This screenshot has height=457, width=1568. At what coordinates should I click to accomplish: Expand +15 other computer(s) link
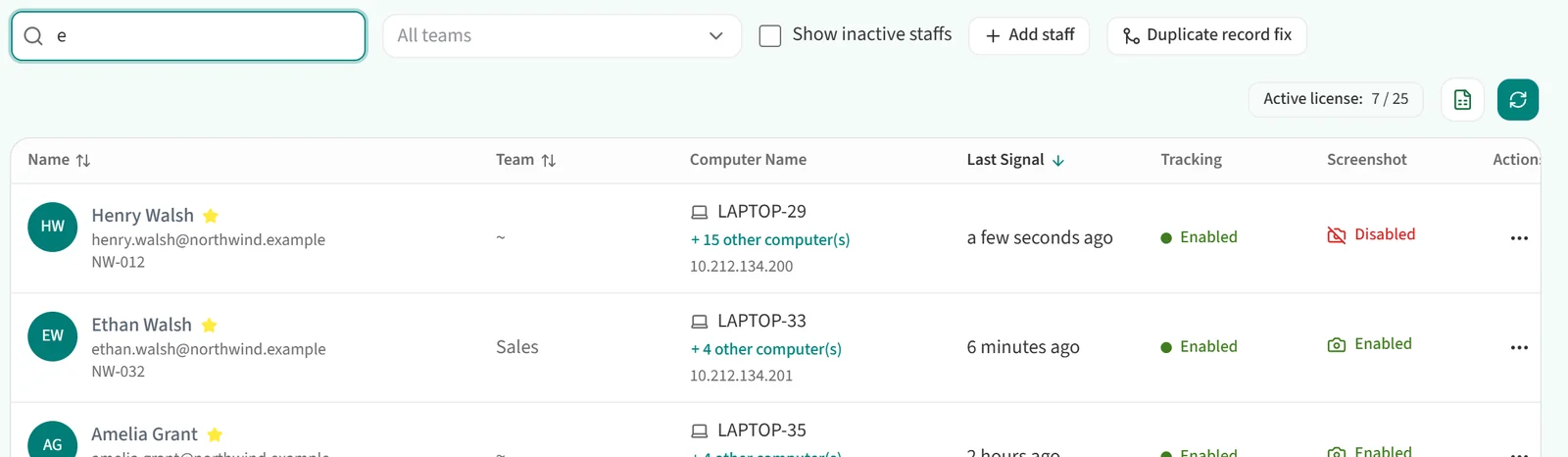pyautogui.click(x=770, y=240)
